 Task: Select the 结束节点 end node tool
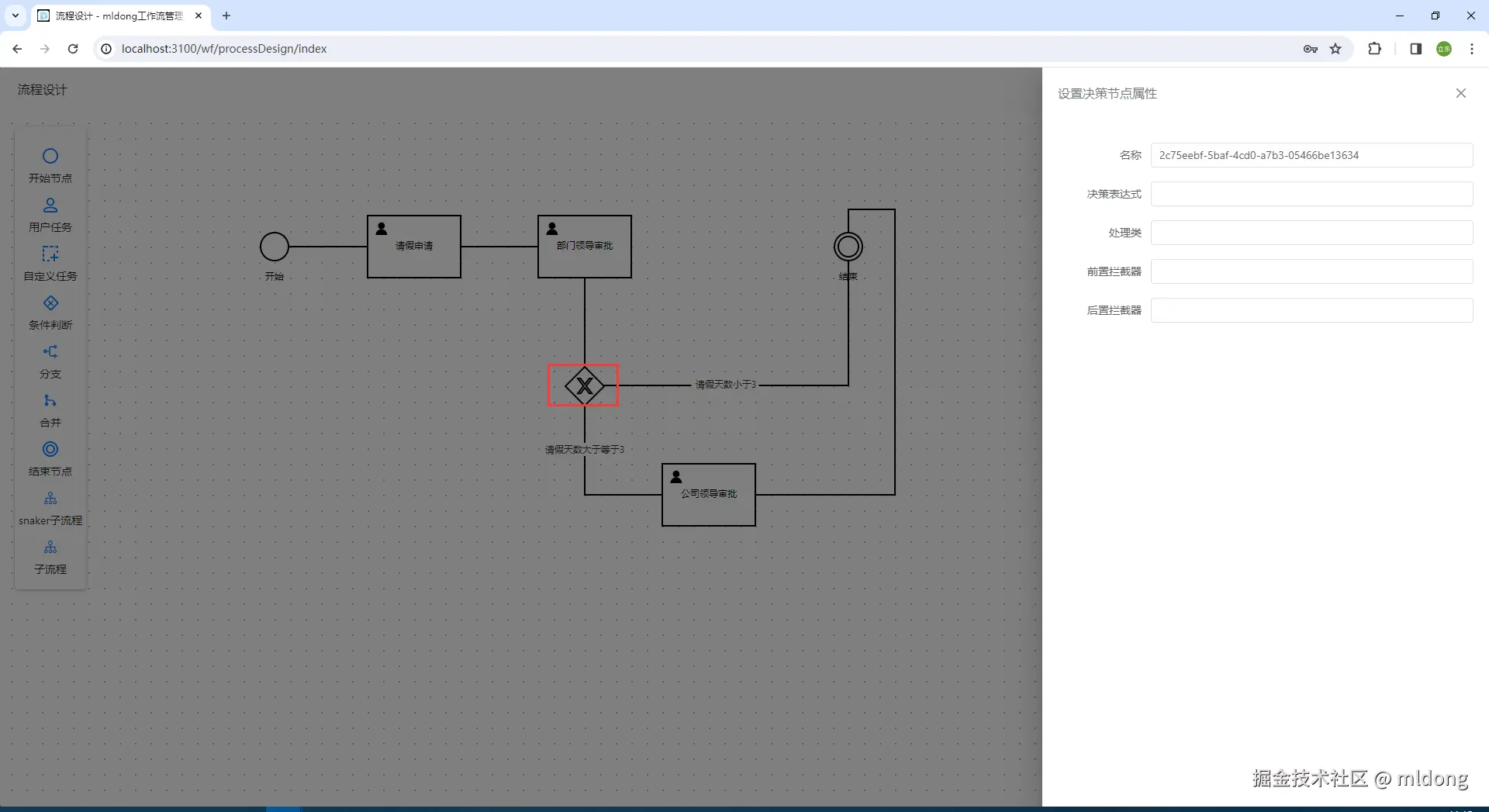tap(50, 458)
